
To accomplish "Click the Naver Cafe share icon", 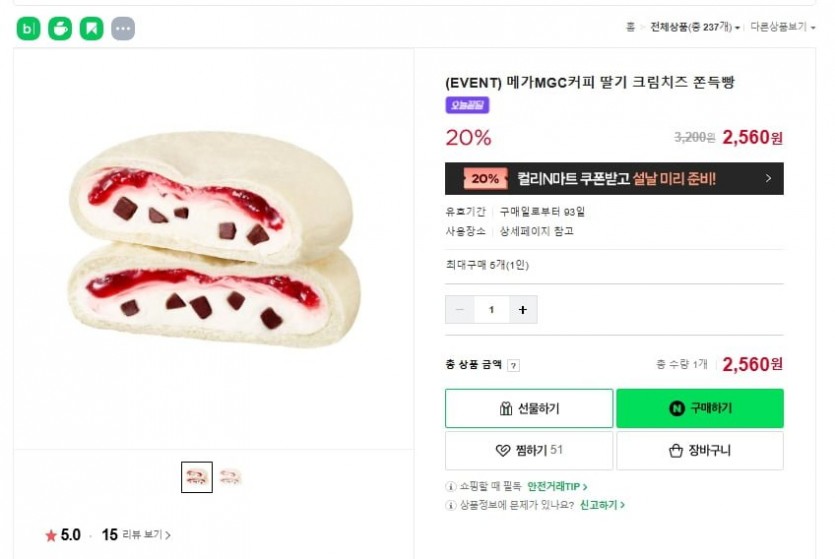I will click(x=60, y=29).
